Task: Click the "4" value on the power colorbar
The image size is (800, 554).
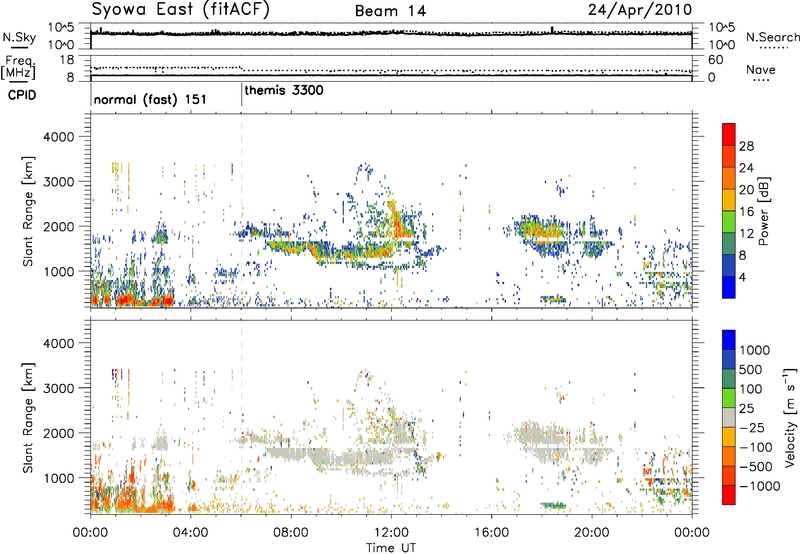Action: [x=743, y=277]
